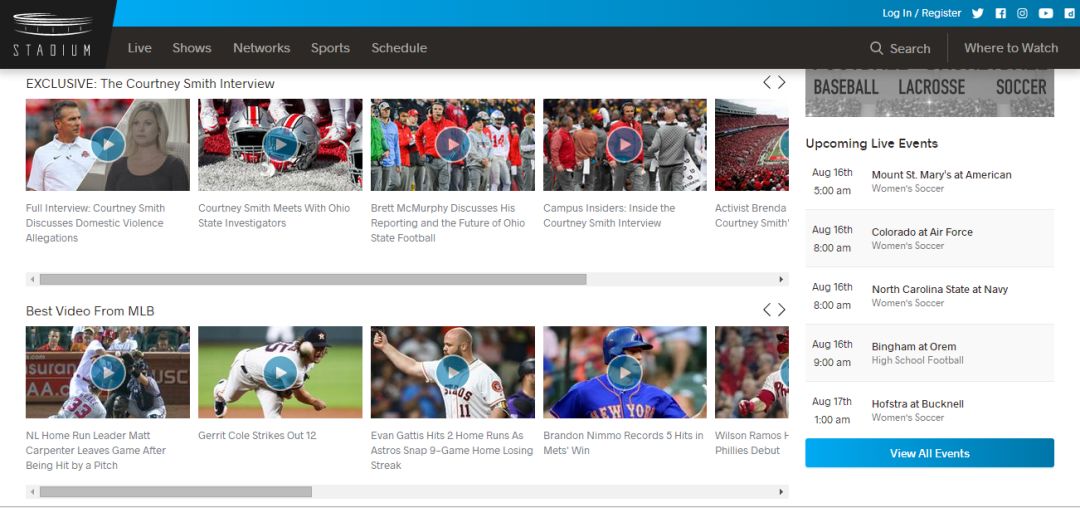
Task: Play NL Home Run Leader Matt Carpenter video
Action: (107, 372)
